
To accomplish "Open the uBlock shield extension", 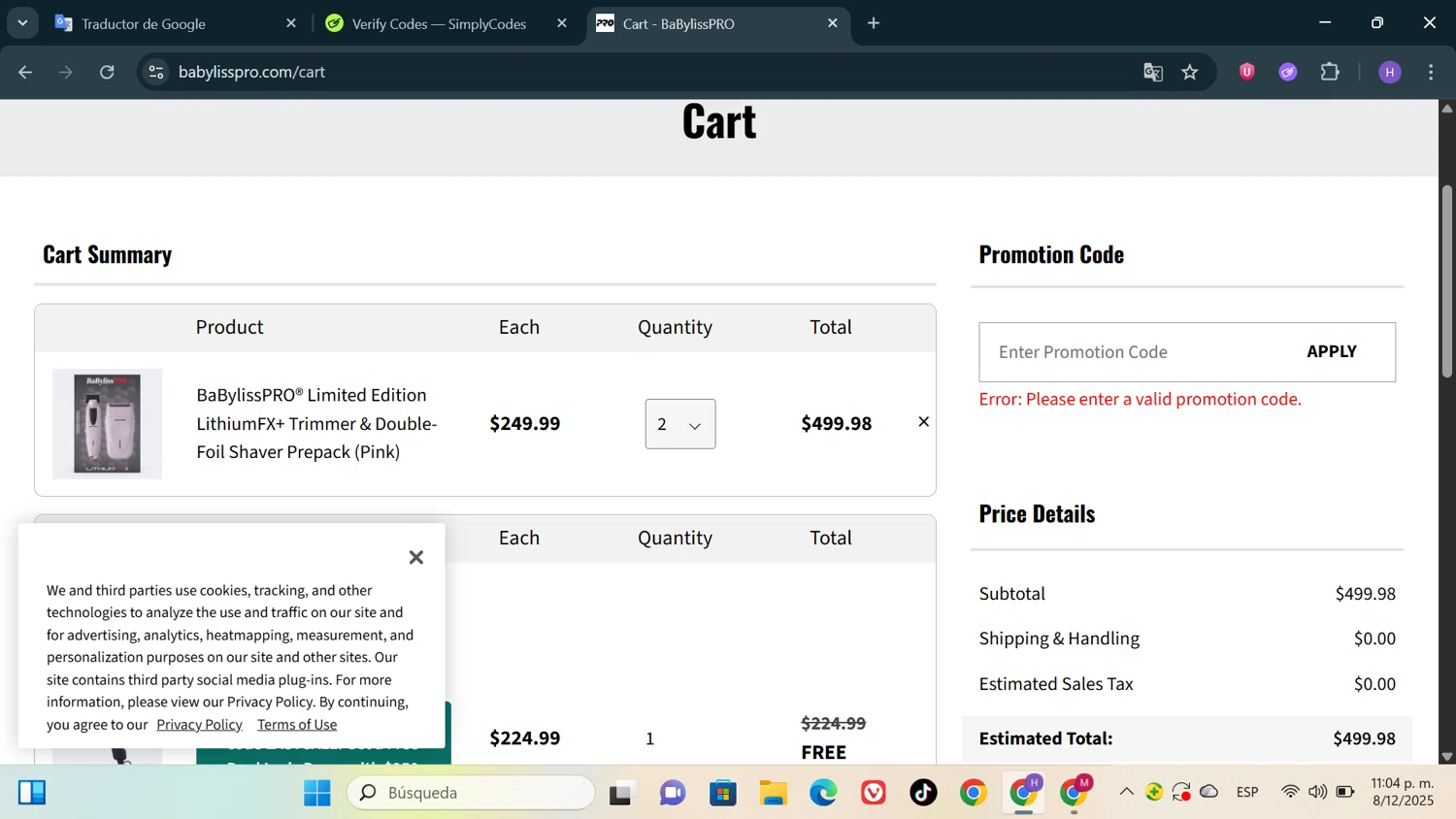I will tap(1247, 72).
